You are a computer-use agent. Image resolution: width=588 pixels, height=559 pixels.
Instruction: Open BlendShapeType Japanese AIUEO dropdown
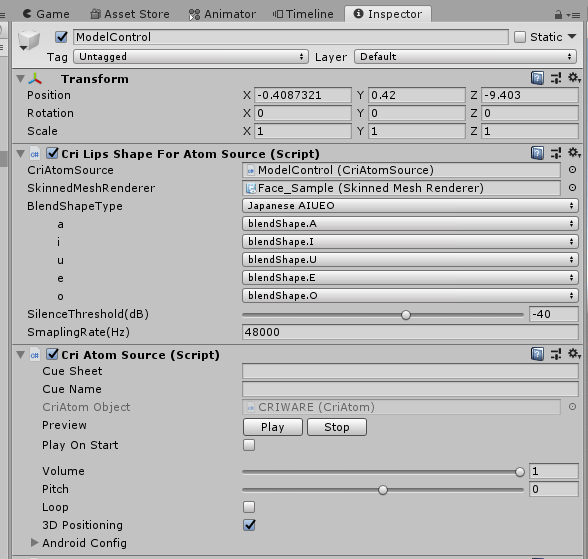click(x=410, y=205)
